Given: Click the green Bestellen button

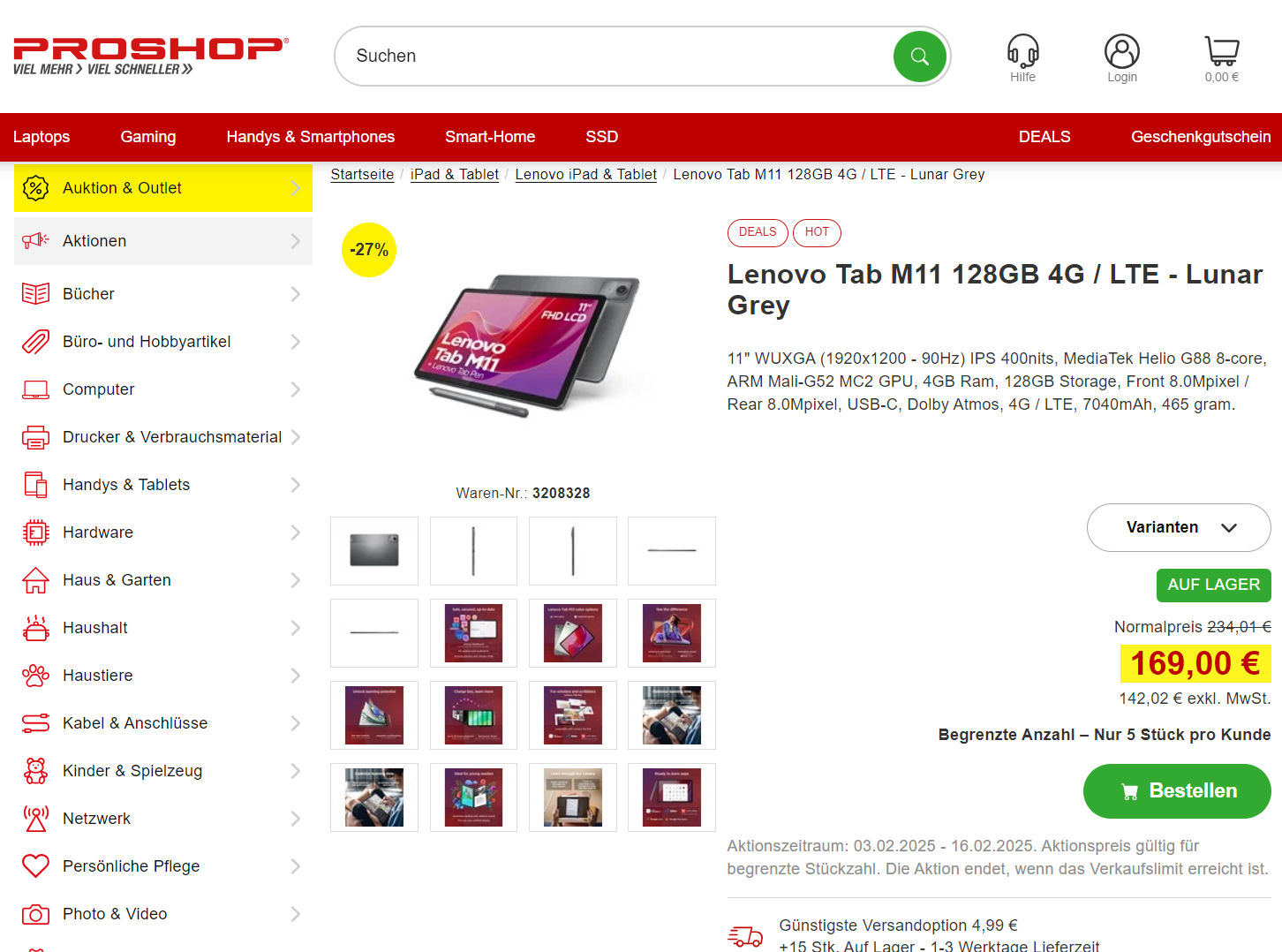Looking at the screenshot, I should (1177, 791).
